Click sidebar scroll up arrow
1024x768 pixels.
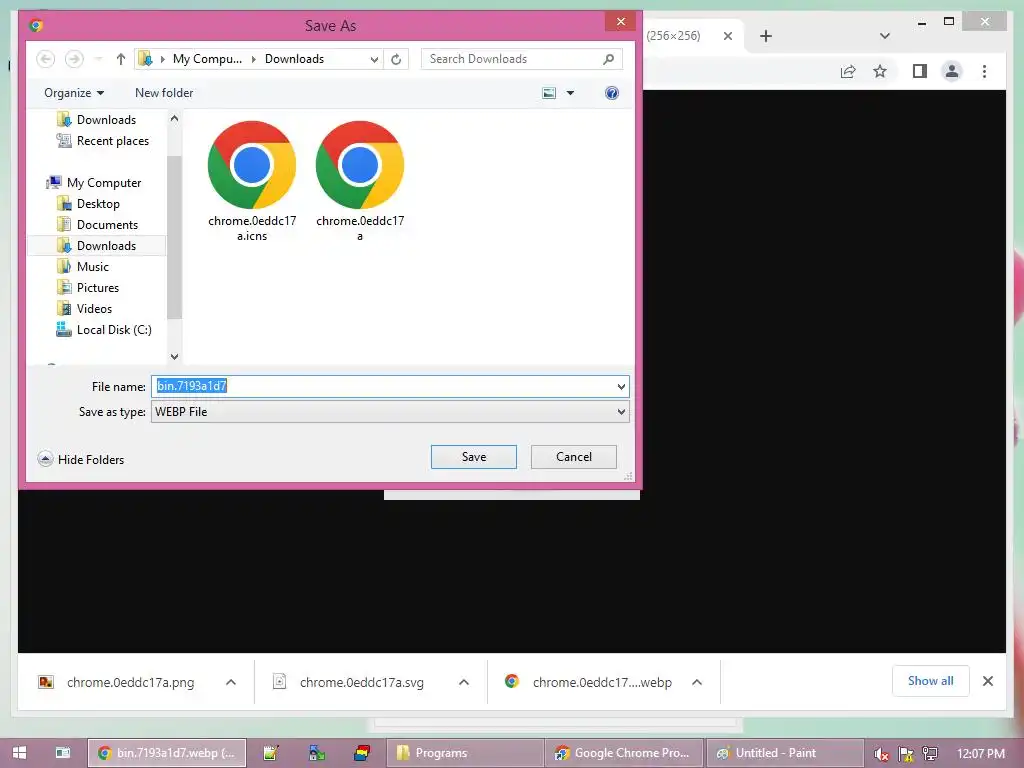point(174,118)
